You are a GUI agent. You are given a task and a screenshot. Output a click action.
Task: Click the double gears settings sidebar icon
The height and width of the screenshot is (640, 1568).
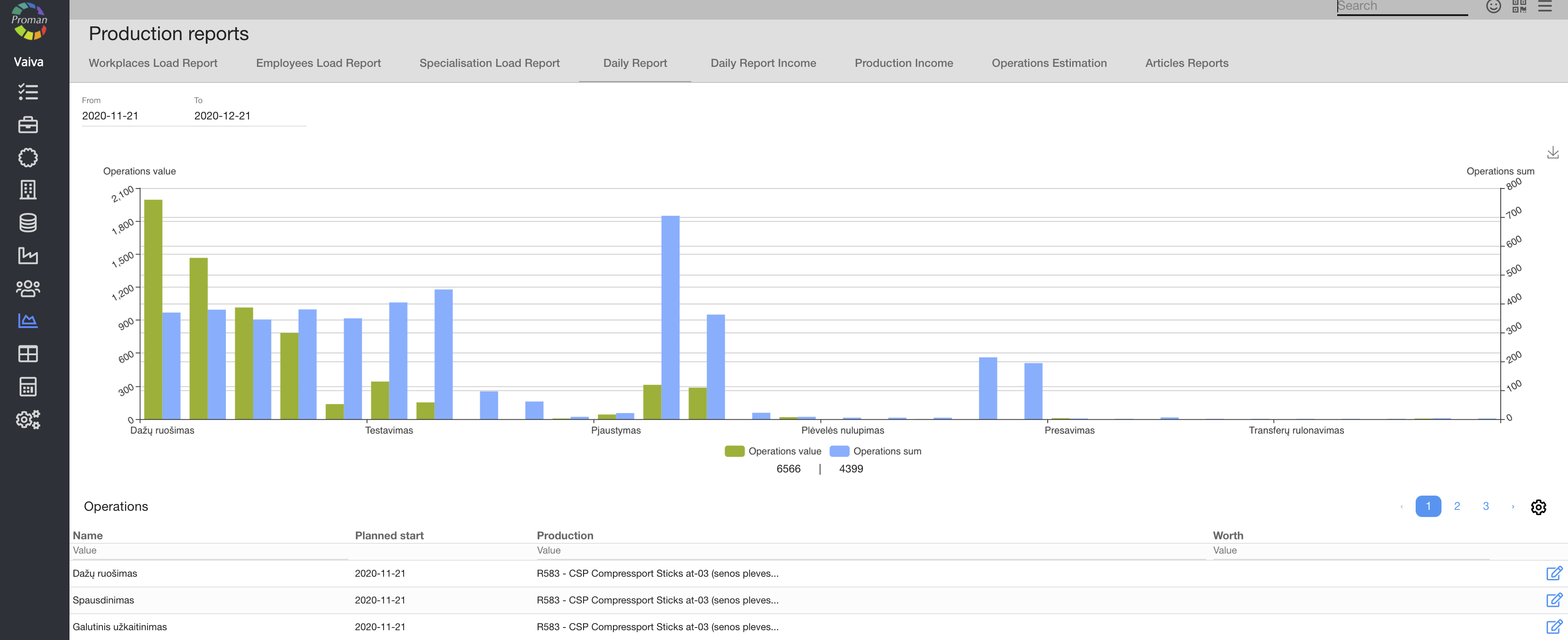[x=28, y=419]
